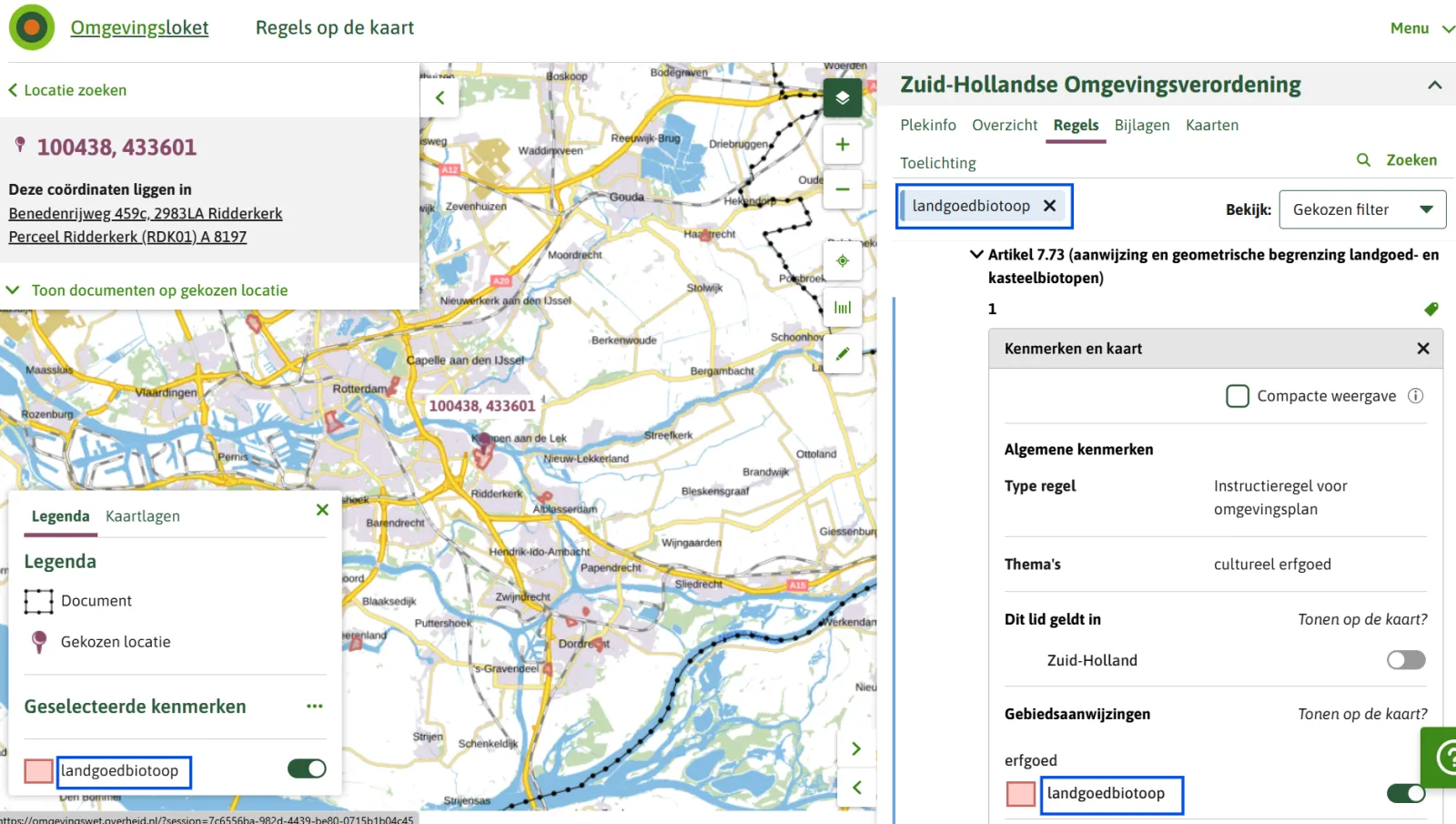The height and width of the screenshot is (824, 1456).
Task: Click the location pin on the map
Action: [485, 444]
